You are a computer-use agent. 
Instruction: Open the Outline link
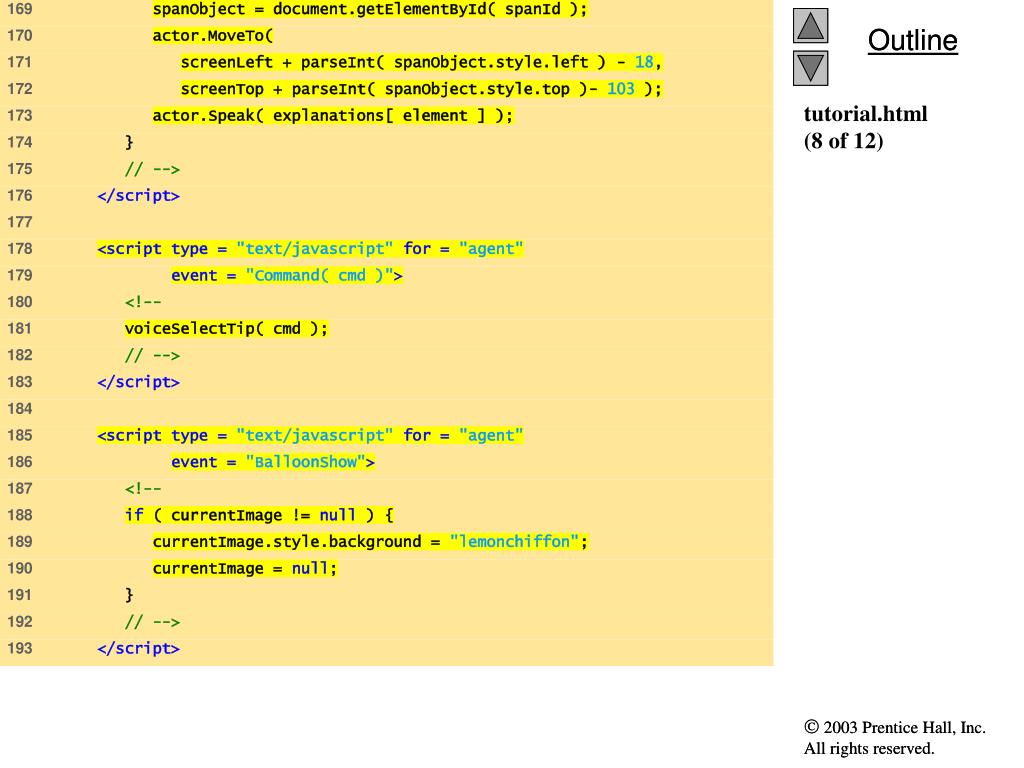point(912,40)
